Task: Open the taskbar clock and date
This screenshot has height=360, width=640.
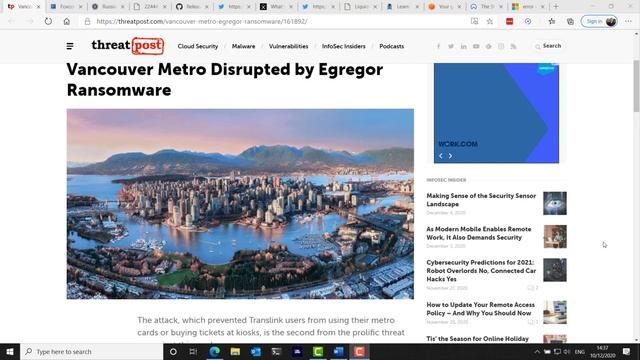Action: [x=602, y=351]
